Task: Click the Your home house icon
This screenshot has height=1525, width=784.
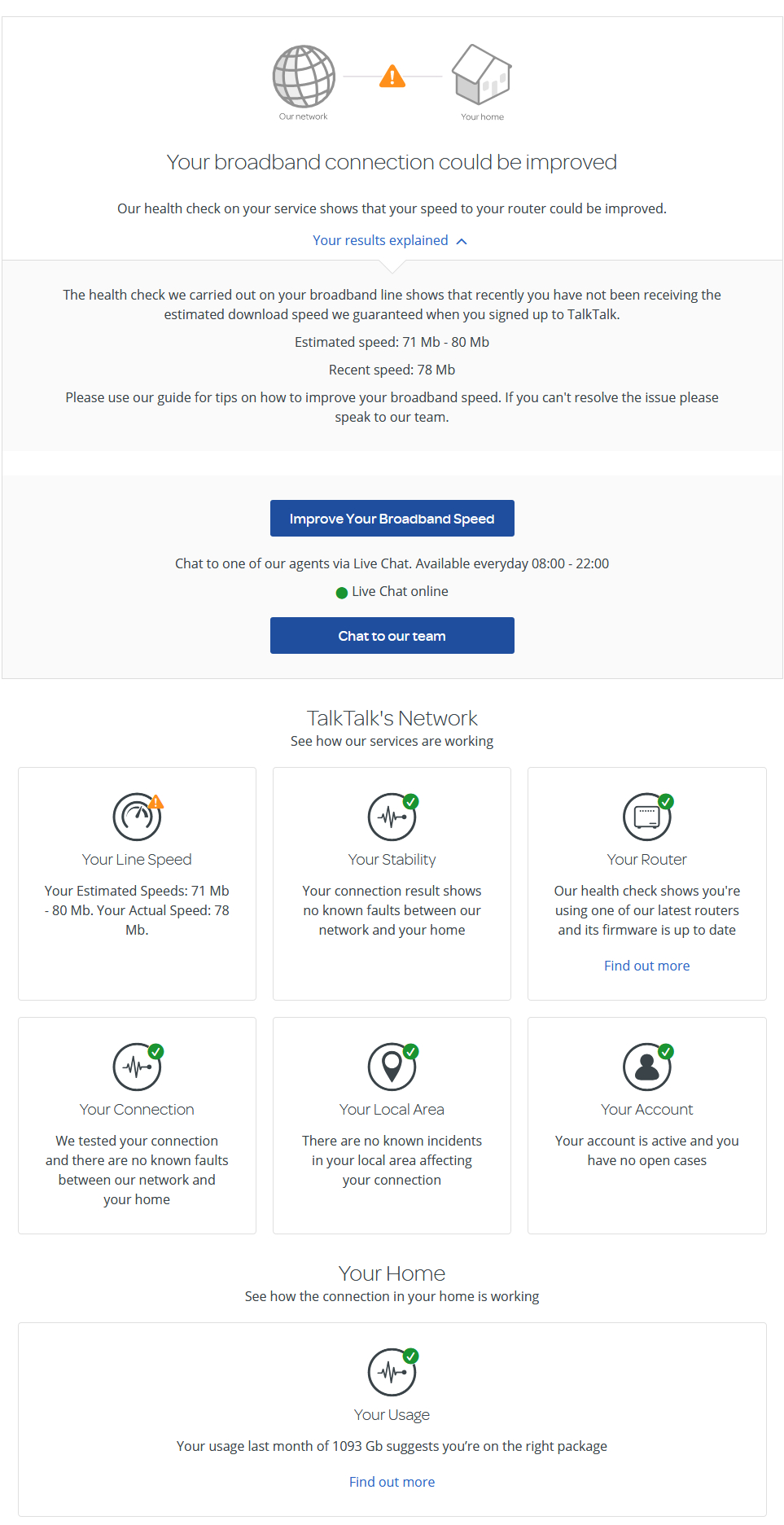Action: click(482, 75)
